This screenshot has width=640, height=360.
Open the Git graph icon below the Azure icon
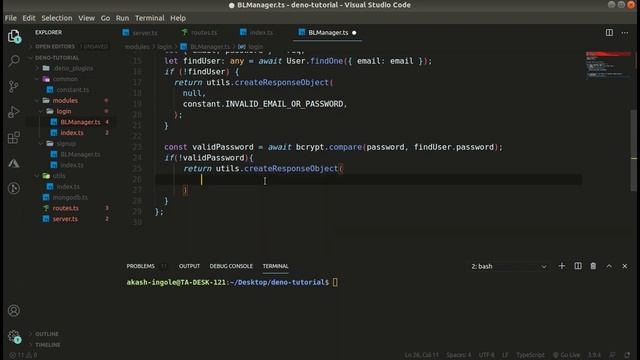pyautogui.click(x=14, y=188)
